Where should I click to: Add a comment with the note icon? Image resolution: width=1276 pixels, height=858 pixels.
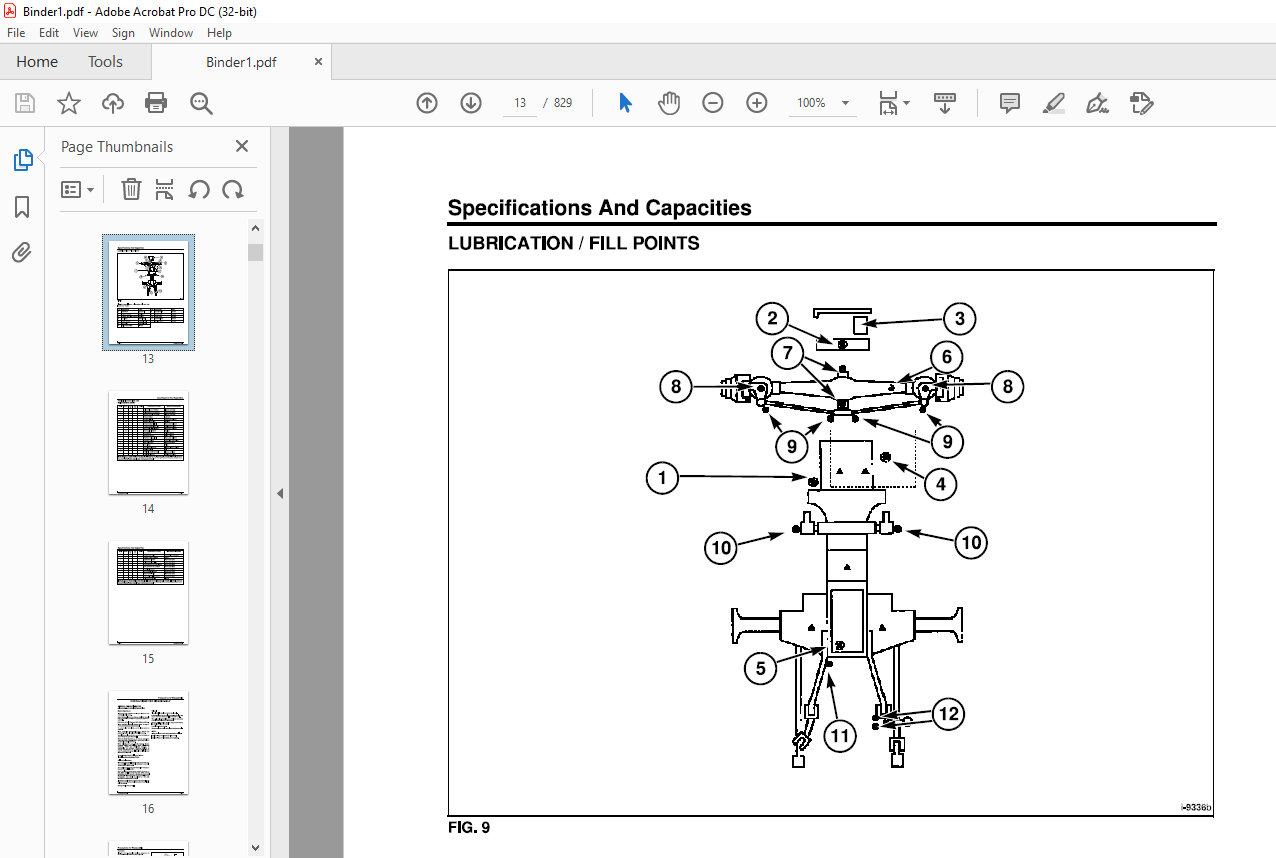[1010, 103]
